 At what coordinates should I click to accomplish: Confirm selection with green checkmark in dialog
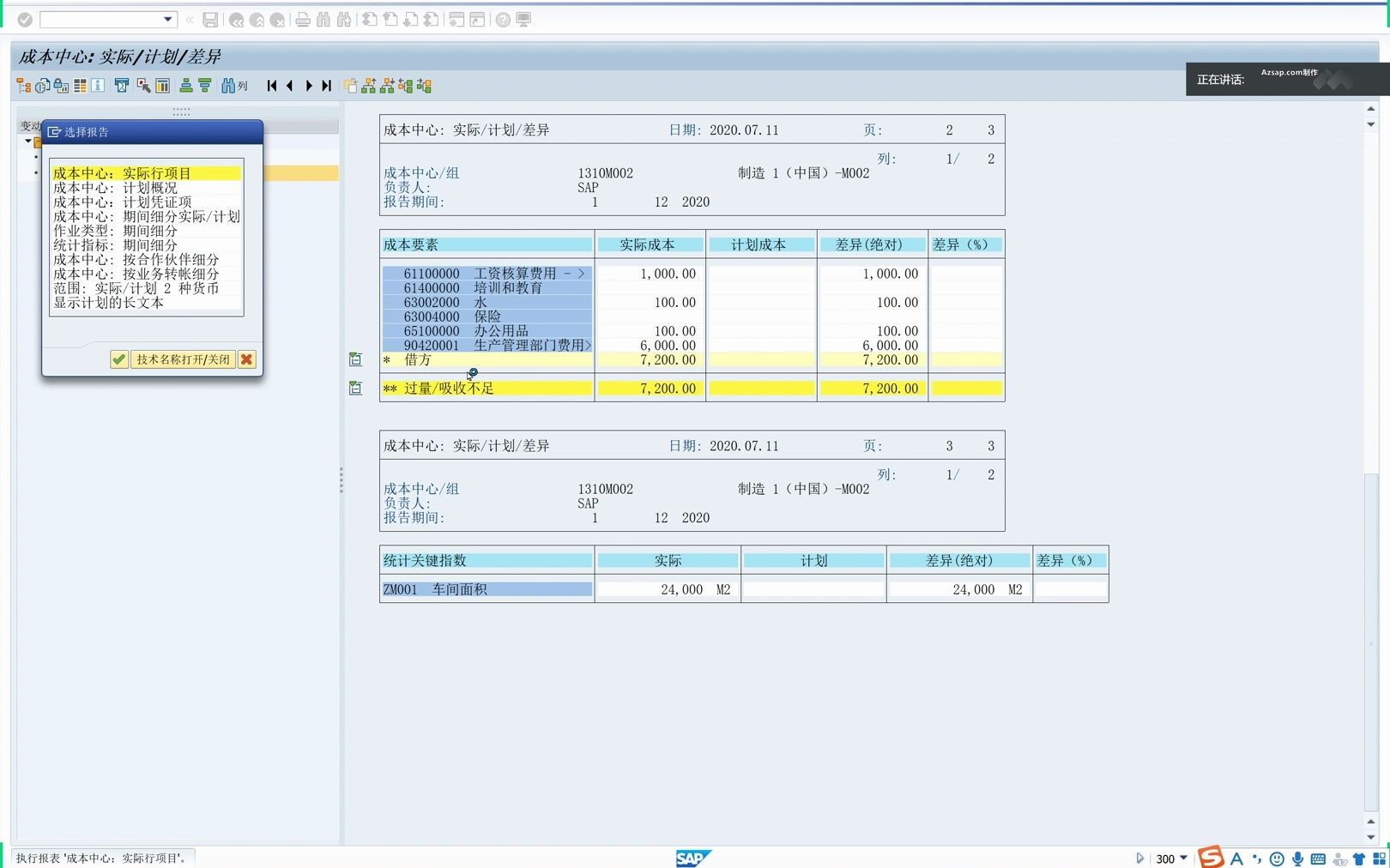[x=119, y=359]
